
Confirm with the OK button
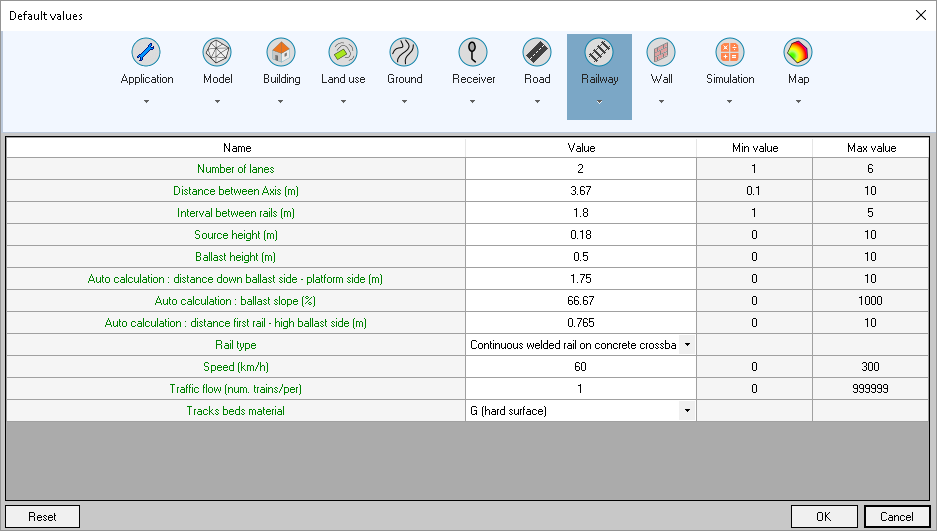pyautogui.click(x=826, y=517)
